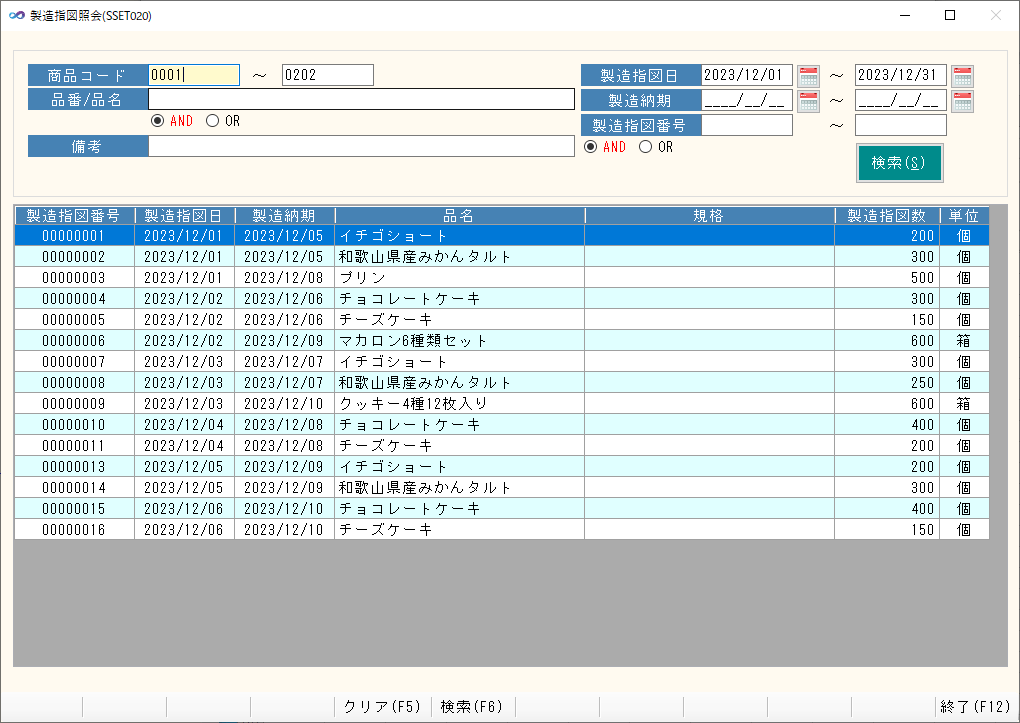Click the application icon in title bar
Screen dimensions: 1020x723
(x=16, y=16)
